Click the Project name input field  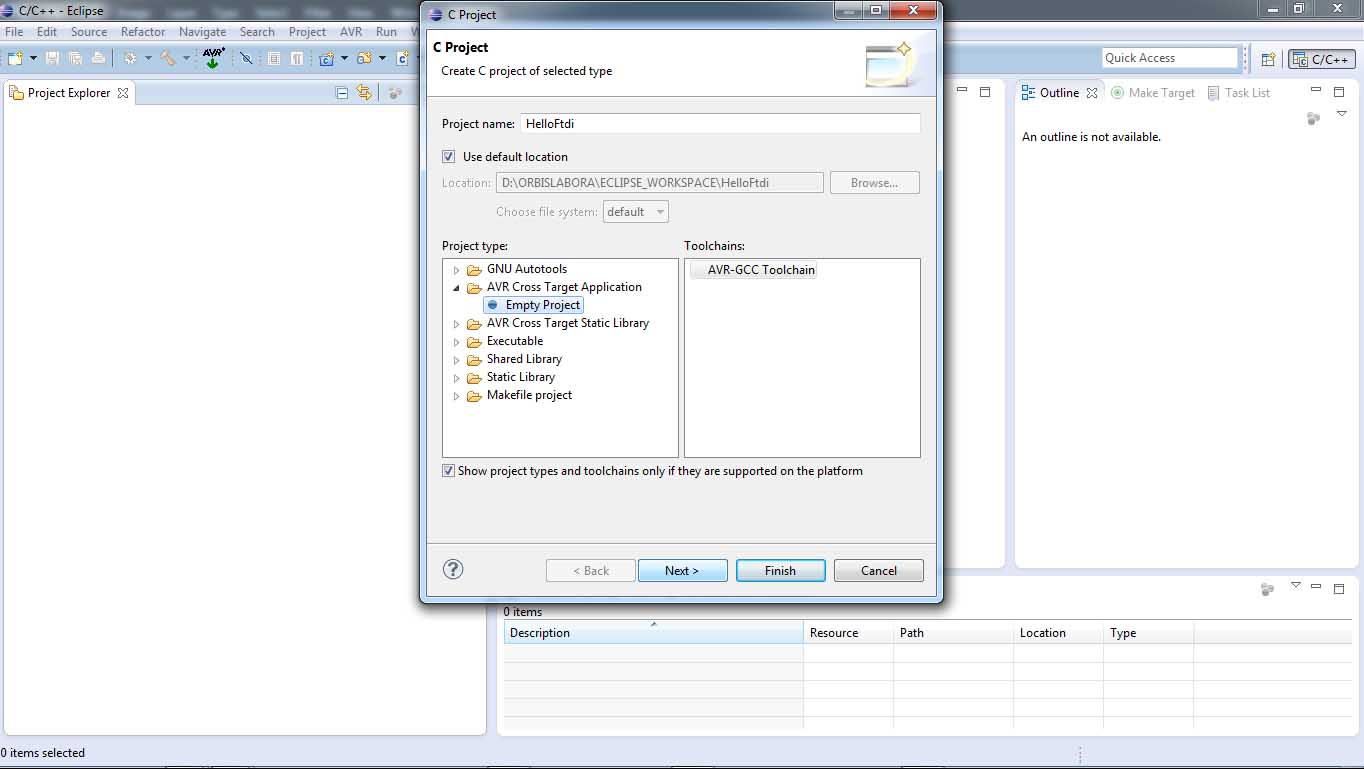[720, 124]
